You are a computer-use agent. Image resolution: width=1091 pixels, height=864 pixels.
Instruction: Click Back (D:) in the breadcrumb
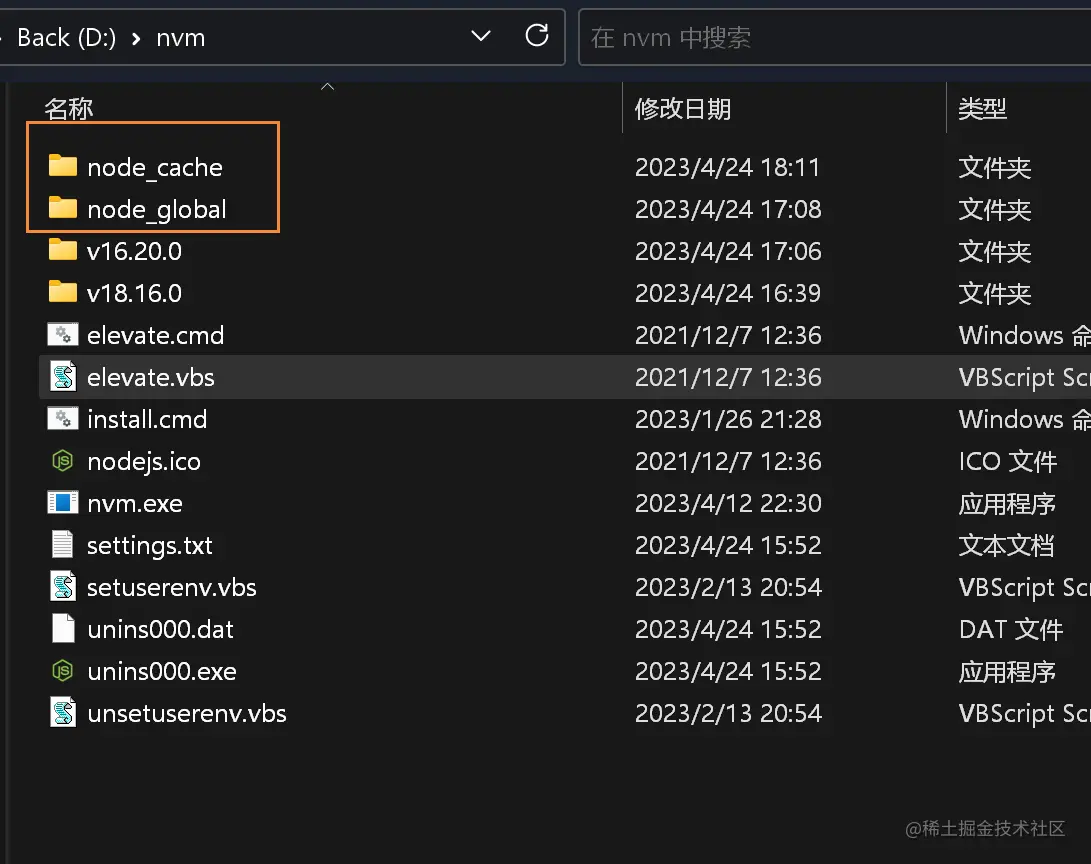pyautogui.click(x=66, y=38)
